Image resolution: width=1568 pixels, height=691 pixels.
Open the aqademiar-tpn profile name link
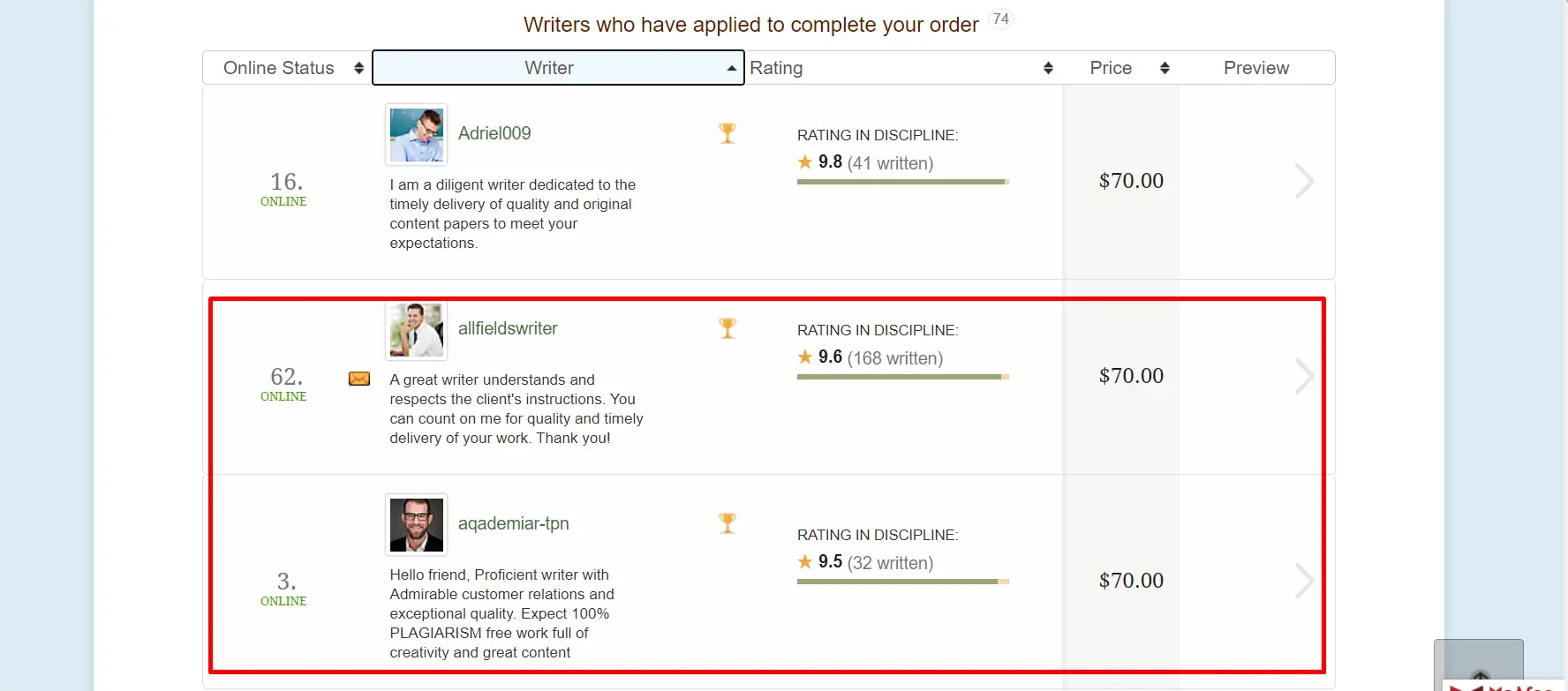(513, 523)
